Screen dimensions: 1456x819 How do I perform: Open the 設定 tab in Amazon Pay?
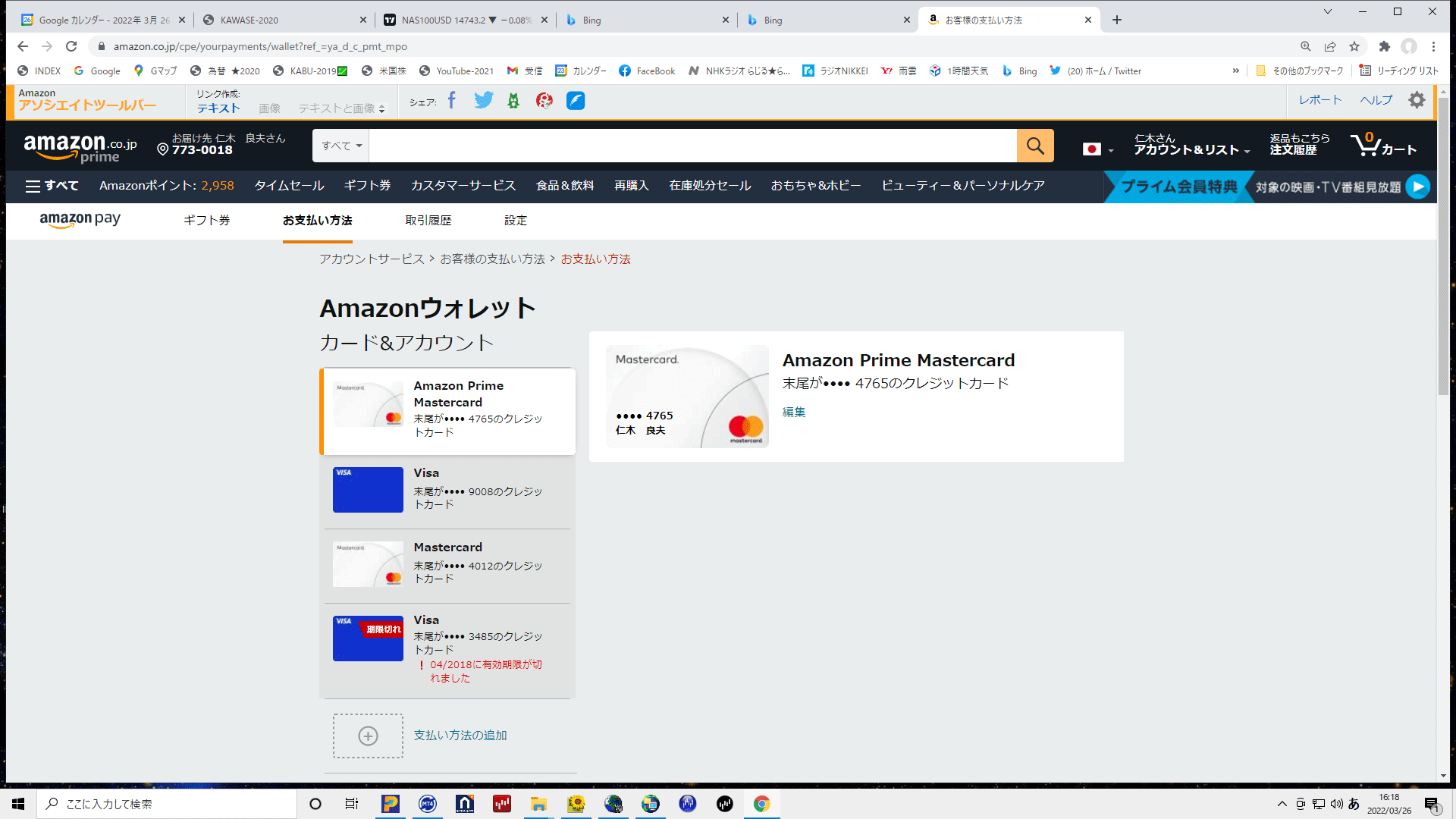click(x=515, y=221)
